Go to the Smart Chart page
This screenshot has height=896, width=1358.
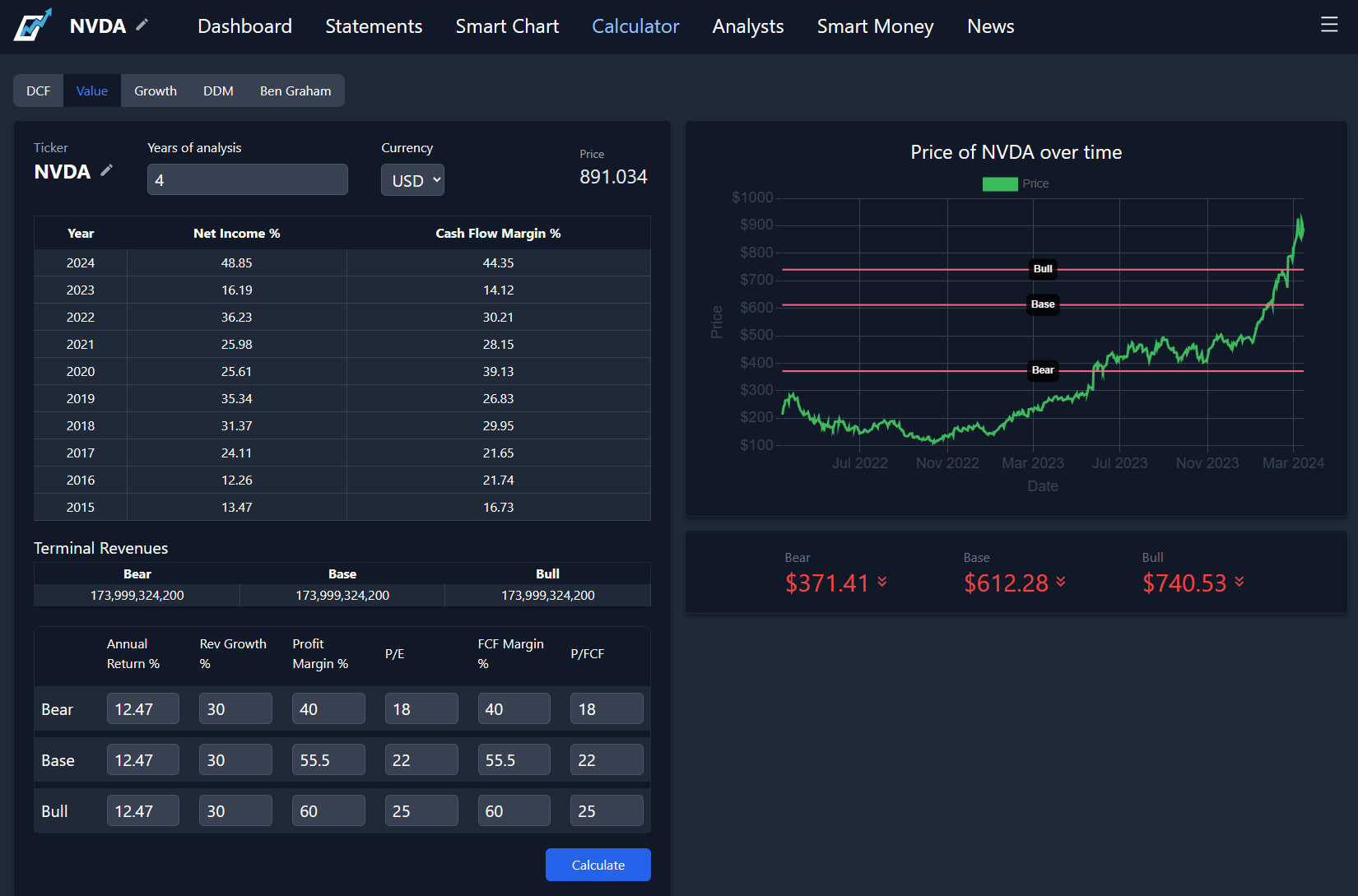tap(507, 26)
